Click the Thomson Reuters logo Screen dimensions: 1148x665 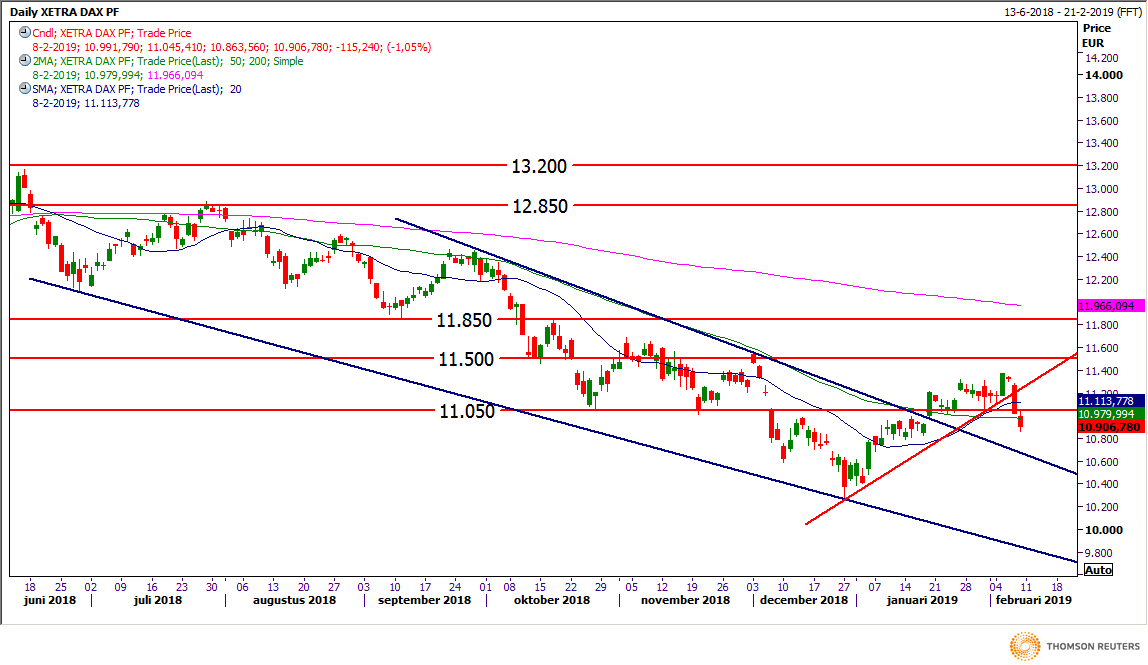(x=1075, y=645)
